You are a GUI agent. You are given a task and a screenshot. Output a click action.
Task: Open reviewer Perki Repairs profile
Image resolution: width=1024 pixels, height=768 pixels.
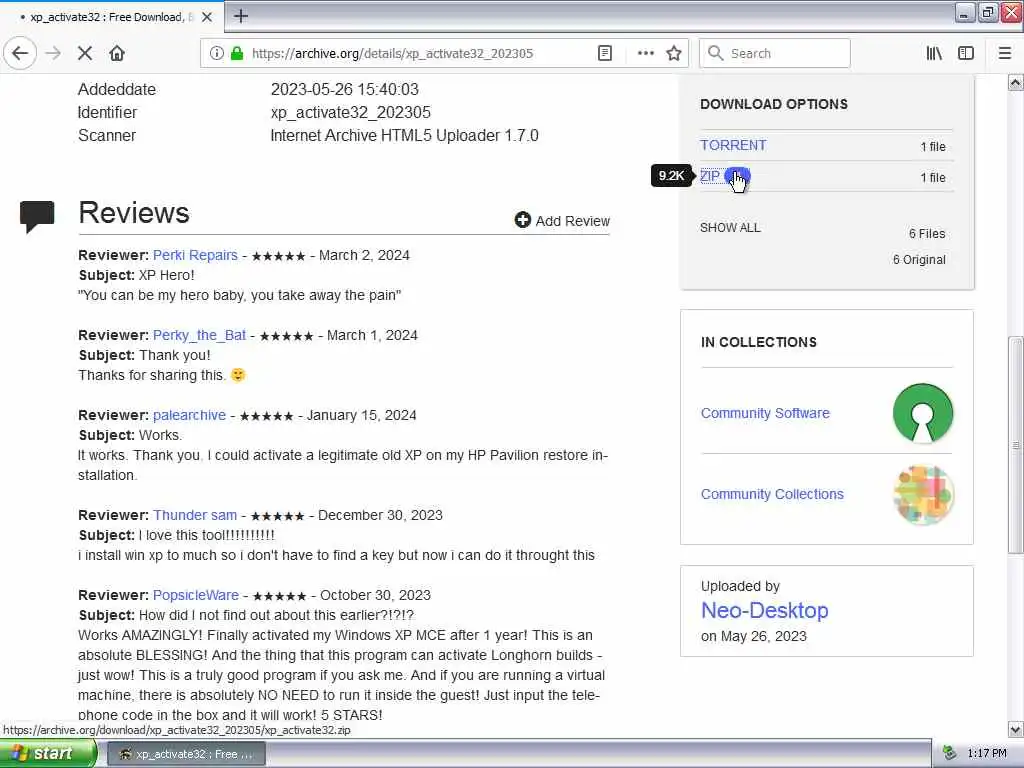pos(195,255)
